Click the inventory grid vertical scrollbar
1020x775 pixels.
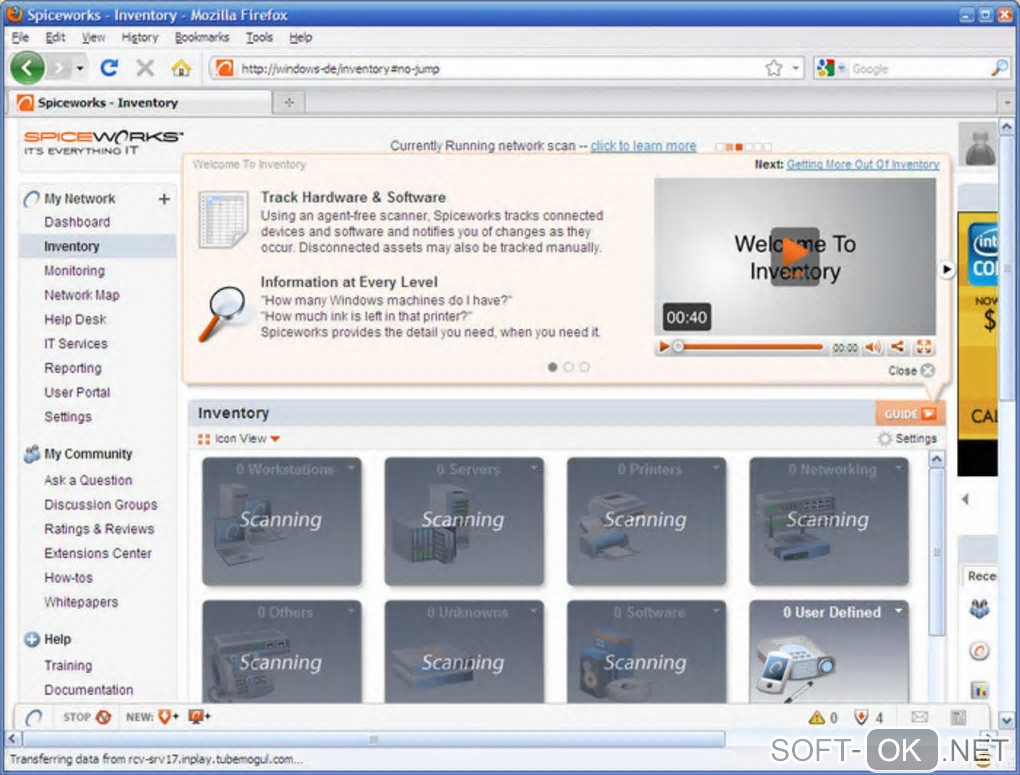[937, 552]
